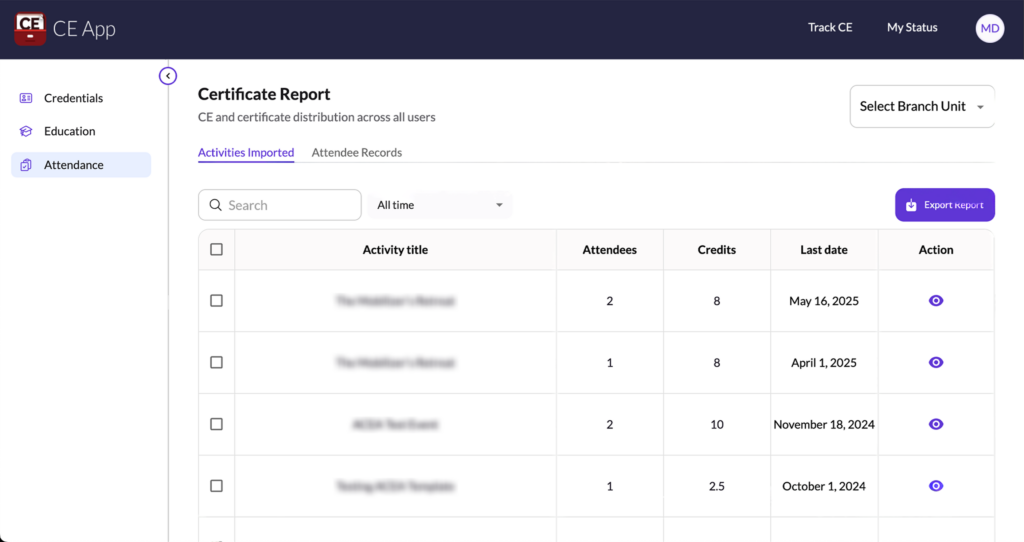Viewport: 1024px width, 542px height.
Task: Click the October 1, 2024 date cell
Action: pyautogui.click(x=824, y=486)
